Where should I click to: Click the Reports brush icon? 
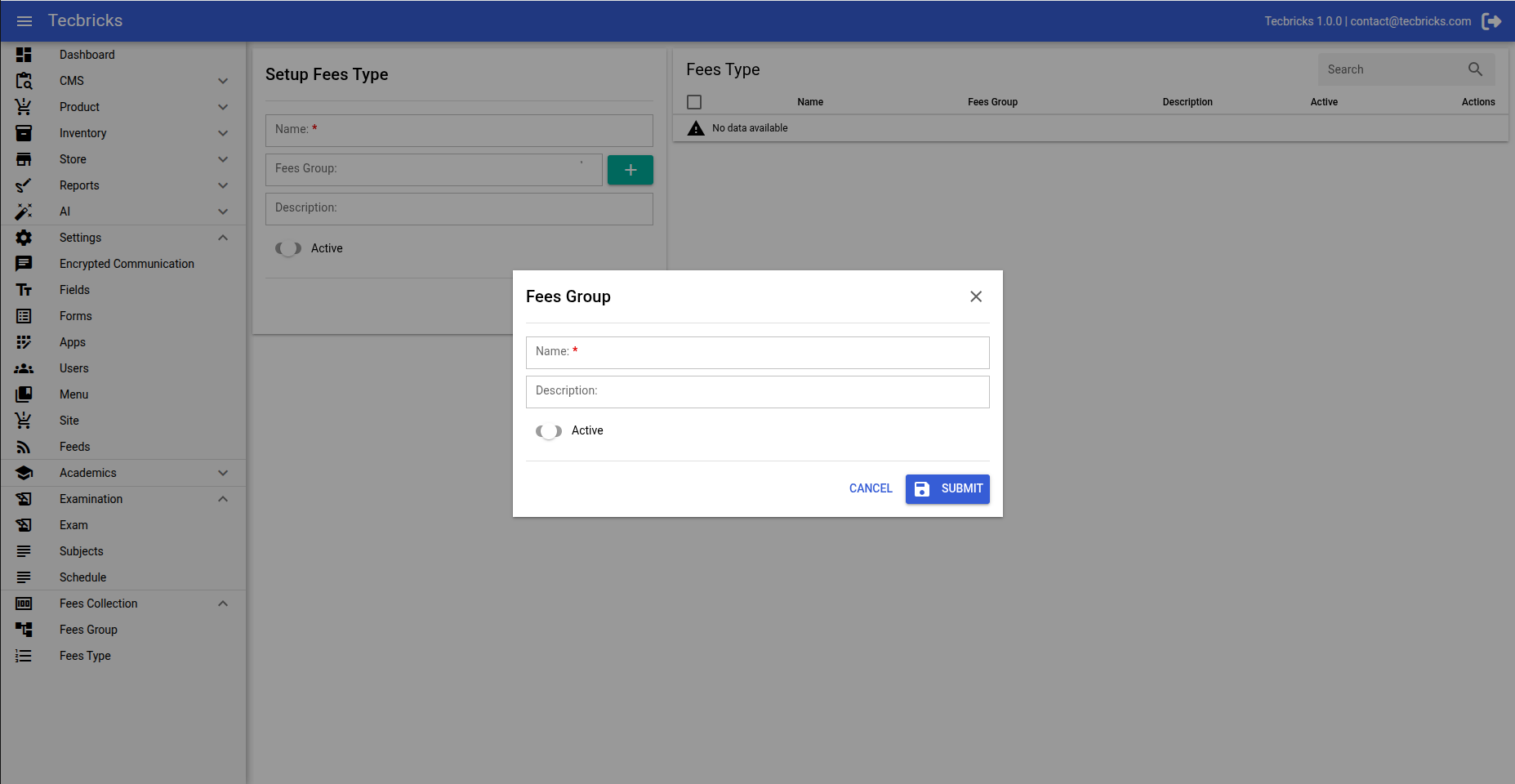pyautogui.click(x=24, y=185)
